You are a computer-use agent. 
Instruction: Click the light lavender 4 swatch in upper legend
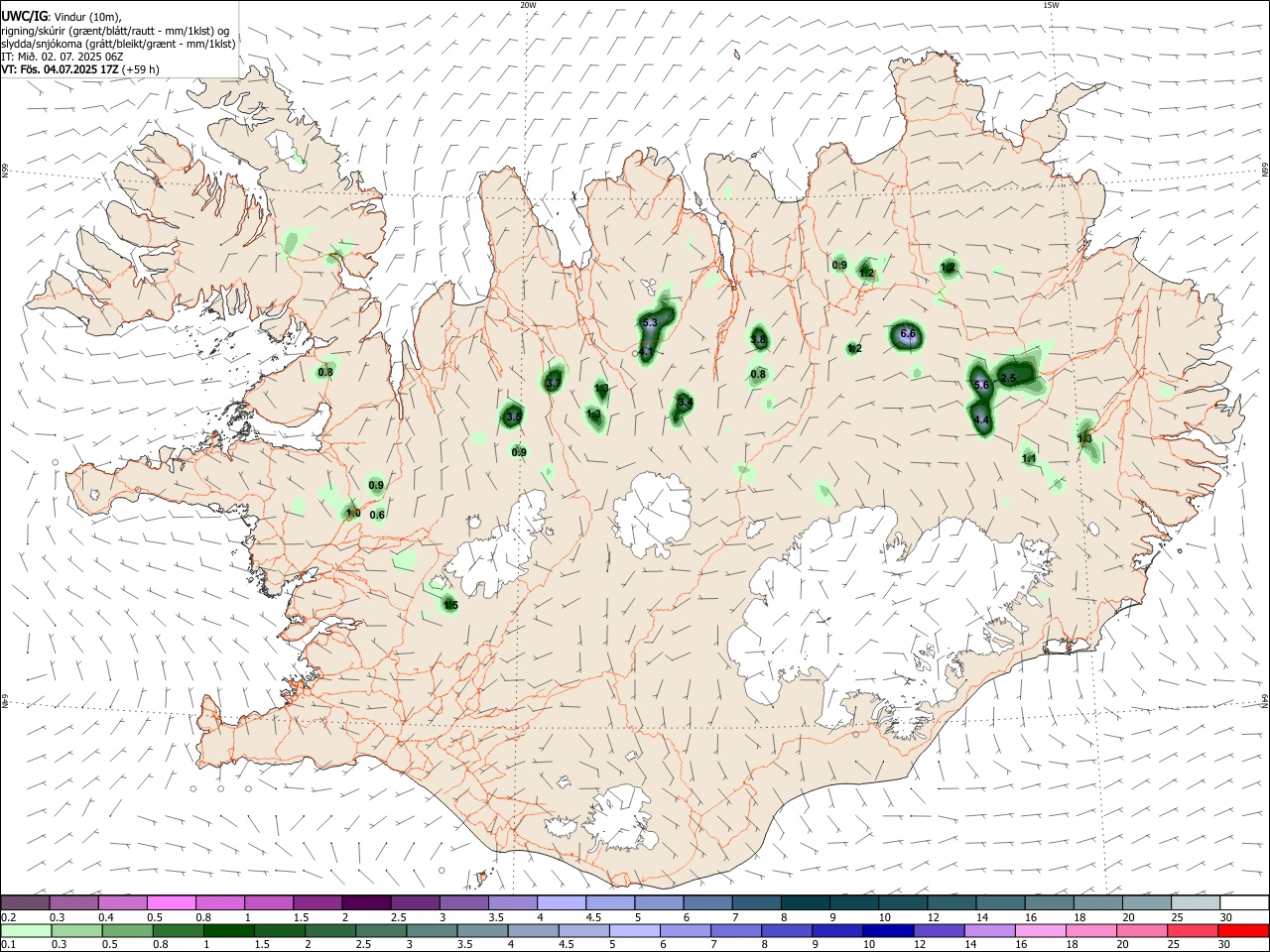tap(561, 902)
